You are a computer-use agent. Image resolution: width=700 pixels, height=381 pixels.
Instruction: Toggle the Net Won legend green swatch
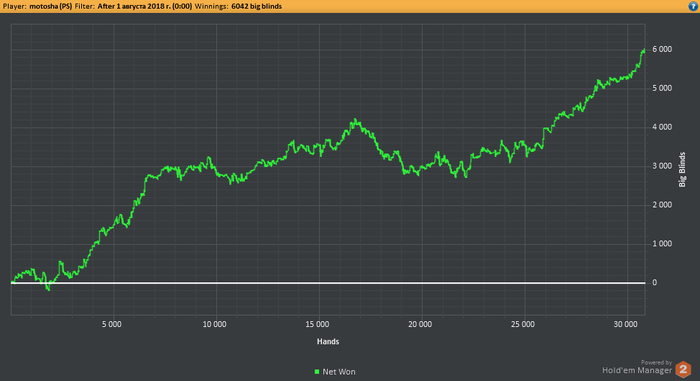317,372
